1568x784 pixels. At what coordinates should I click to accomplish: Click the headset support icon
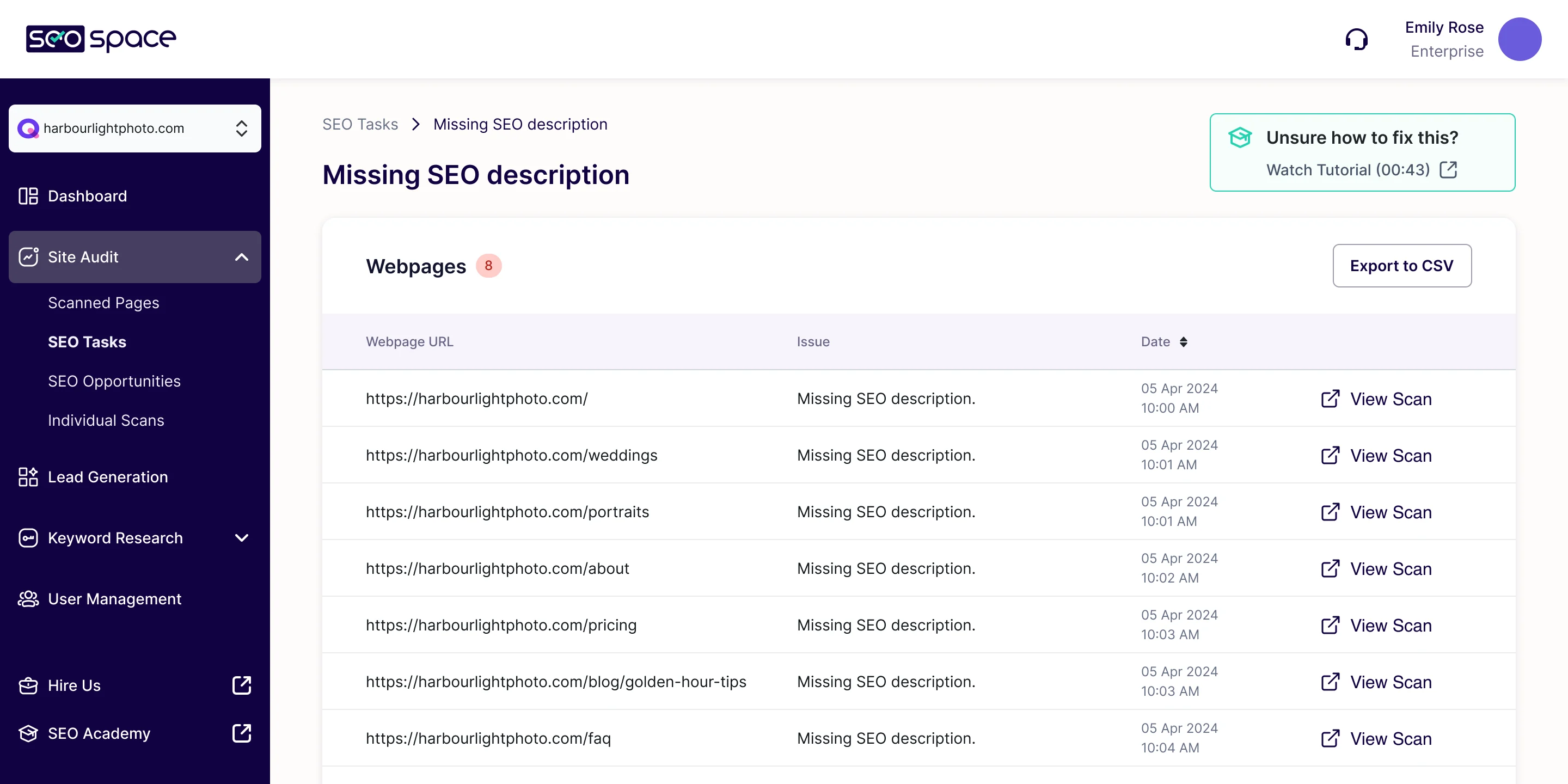[x=1356, y=40]
